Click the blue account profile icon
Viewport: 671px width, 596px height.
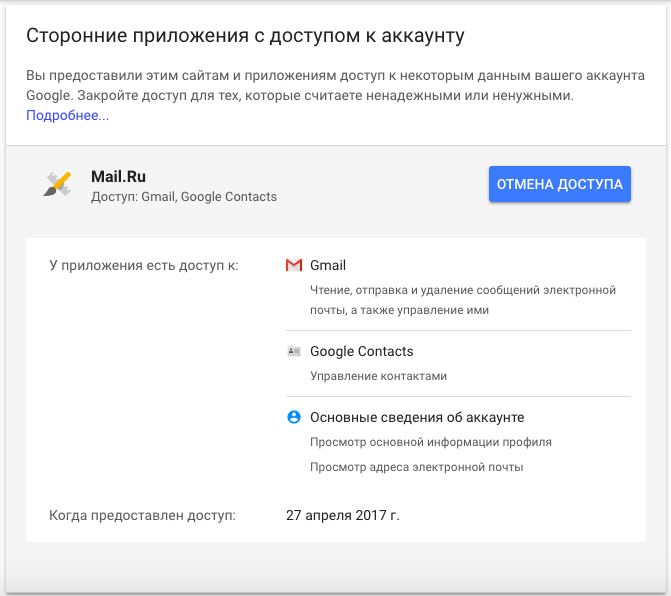(x=294, y=418)
